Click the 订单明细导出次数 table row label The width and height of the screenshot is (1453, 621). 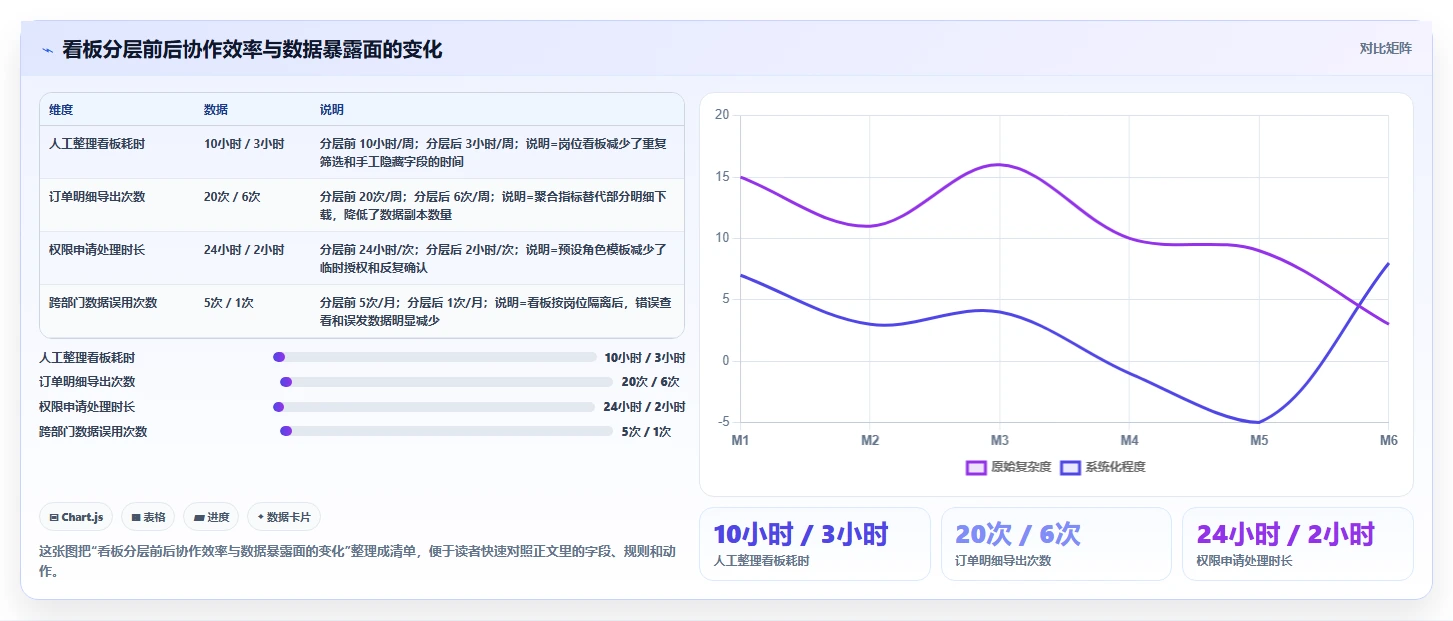click(97, 197)
